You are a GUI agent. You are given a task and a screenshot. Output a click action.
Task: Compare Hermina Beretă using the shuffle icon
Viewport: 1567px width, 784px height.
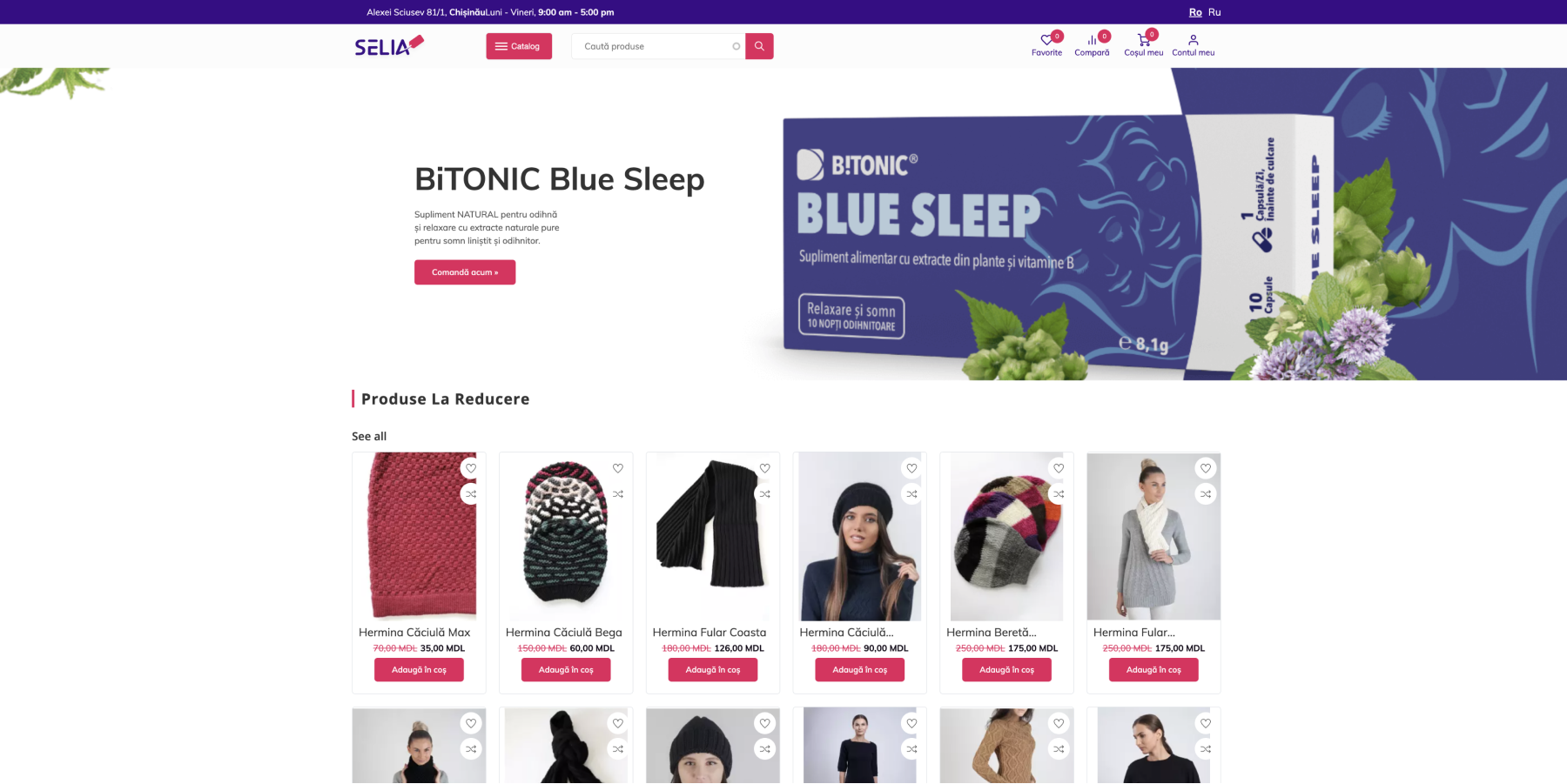coord(1059,494)
